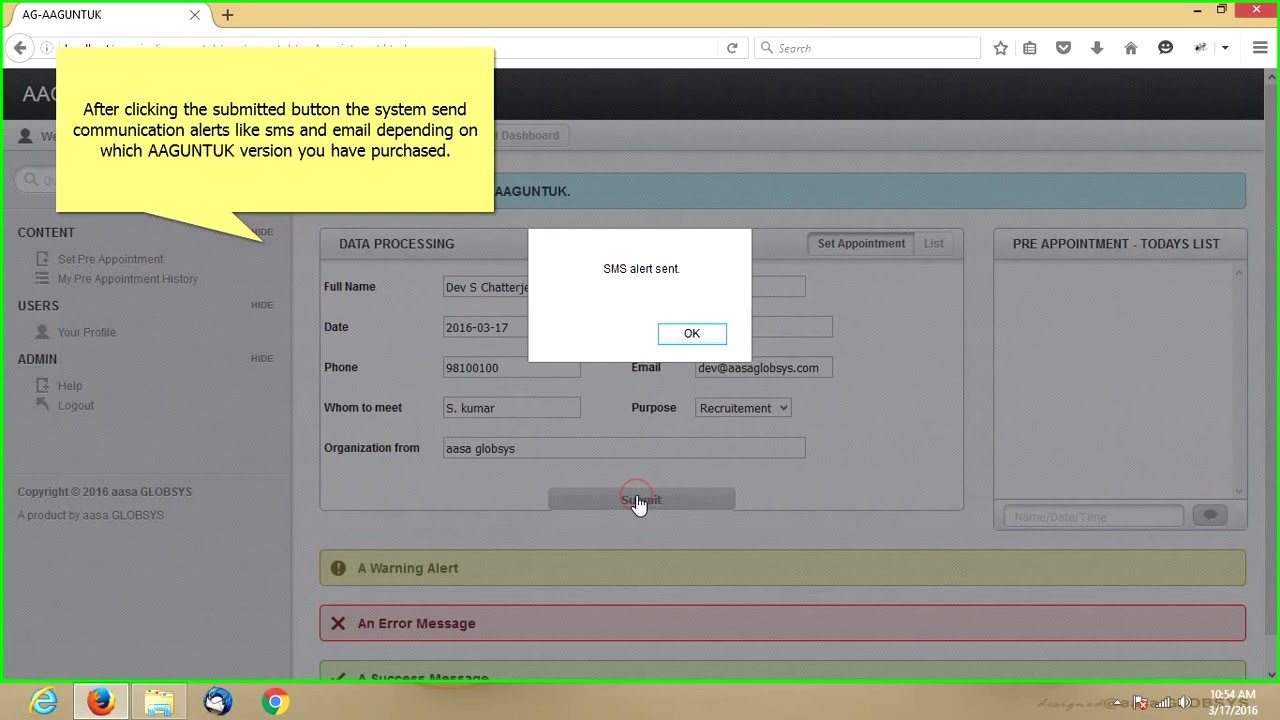Viewport: 1280px width, 720px height.
Task: Open dropdown arrow beside the add-on icon
Action: (x=1225, y=48)
